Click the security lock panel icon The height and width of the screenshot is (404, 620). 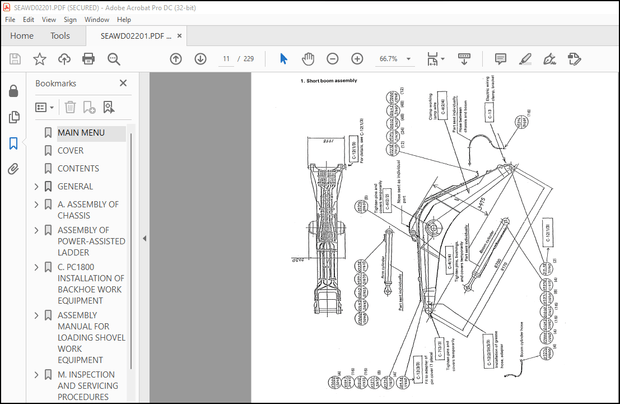click(x=13, y=91)
